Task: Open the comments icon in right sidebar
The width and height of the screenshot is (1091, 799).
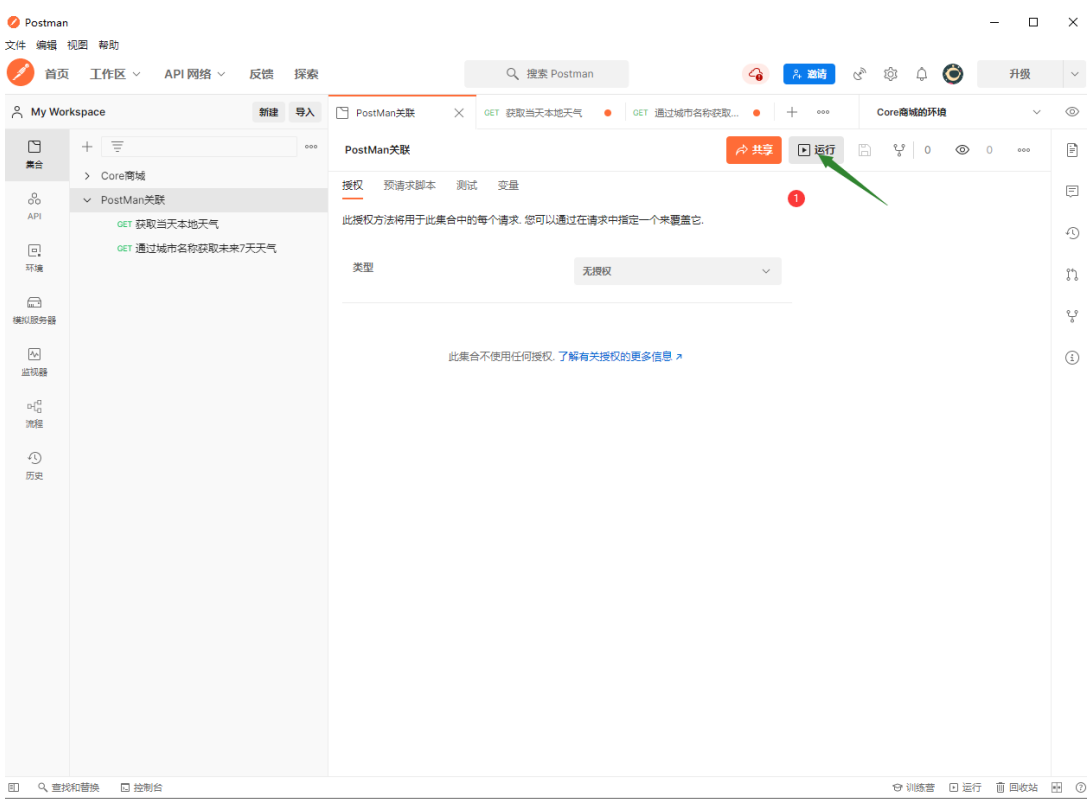Action: click(x=1072, y=191)
